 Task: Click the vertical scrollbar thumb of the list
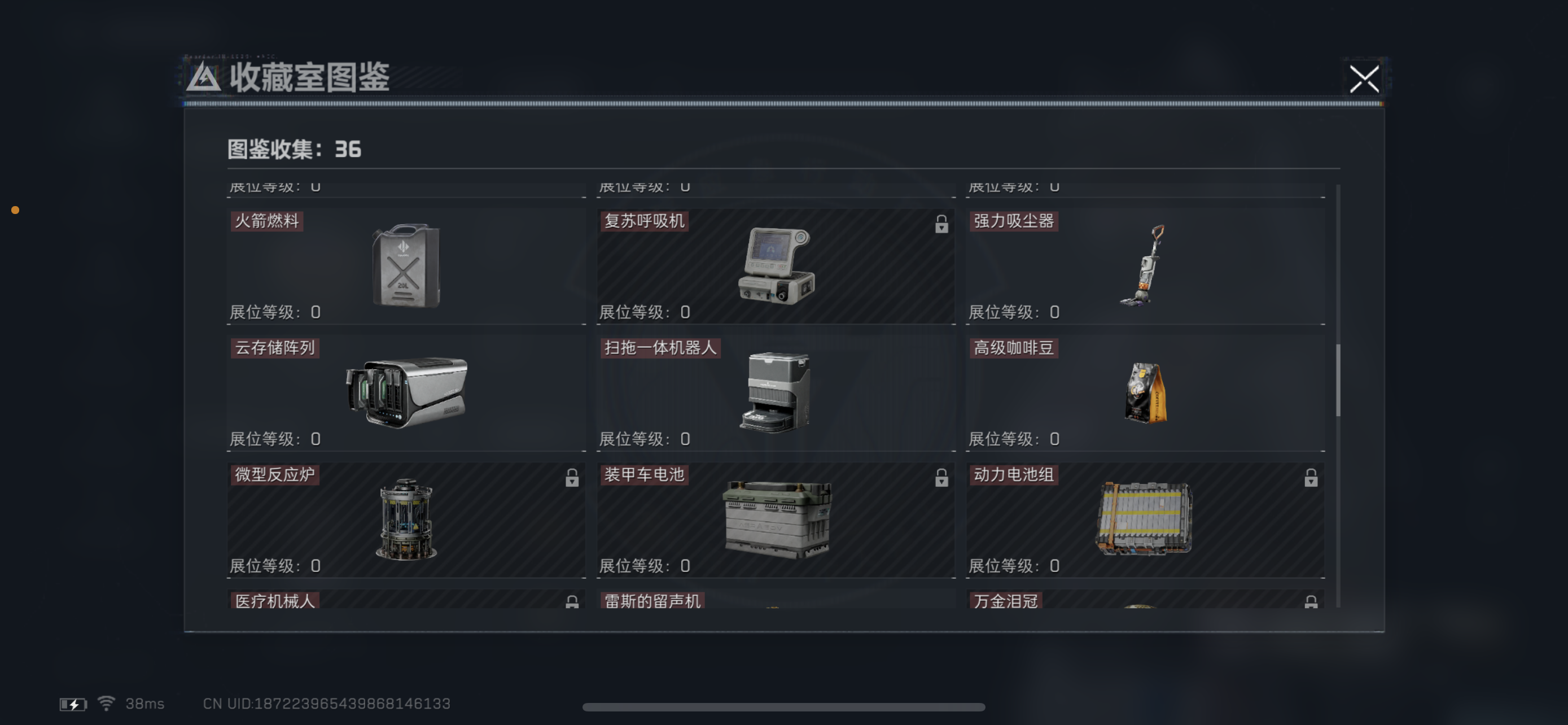coord(1337,381)
